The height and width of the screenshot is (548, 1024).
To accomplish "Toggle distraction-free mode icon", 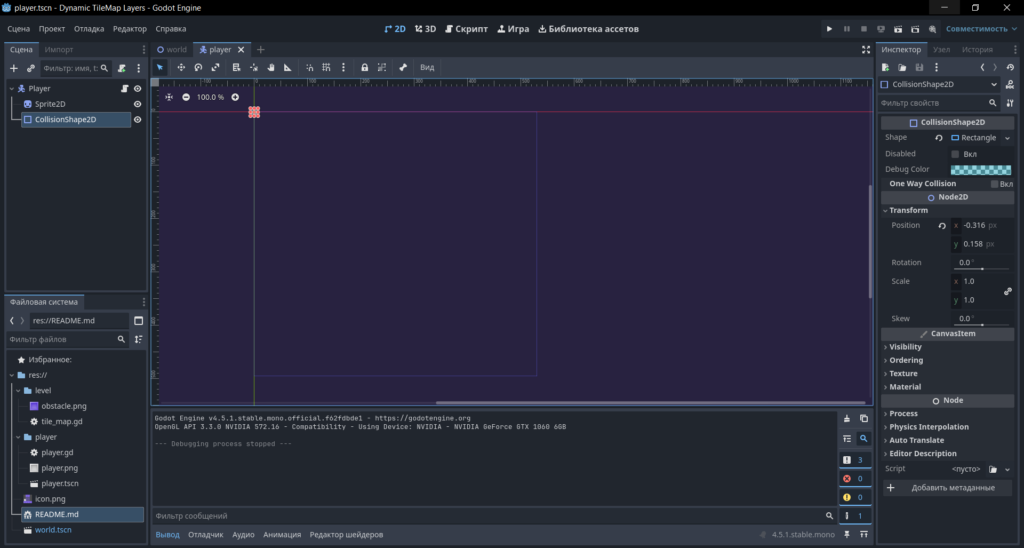I will point(866,50).
